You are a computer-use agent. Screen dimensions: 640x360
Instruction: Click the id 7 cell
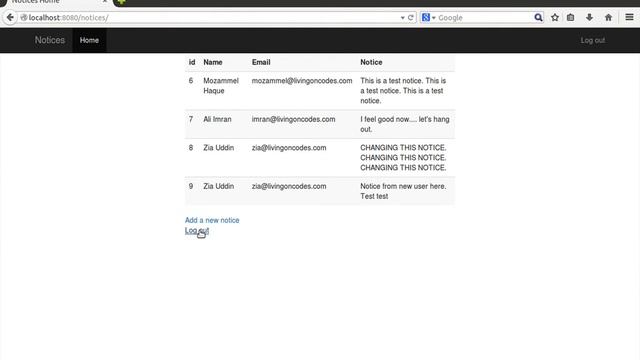coord(191,119)
